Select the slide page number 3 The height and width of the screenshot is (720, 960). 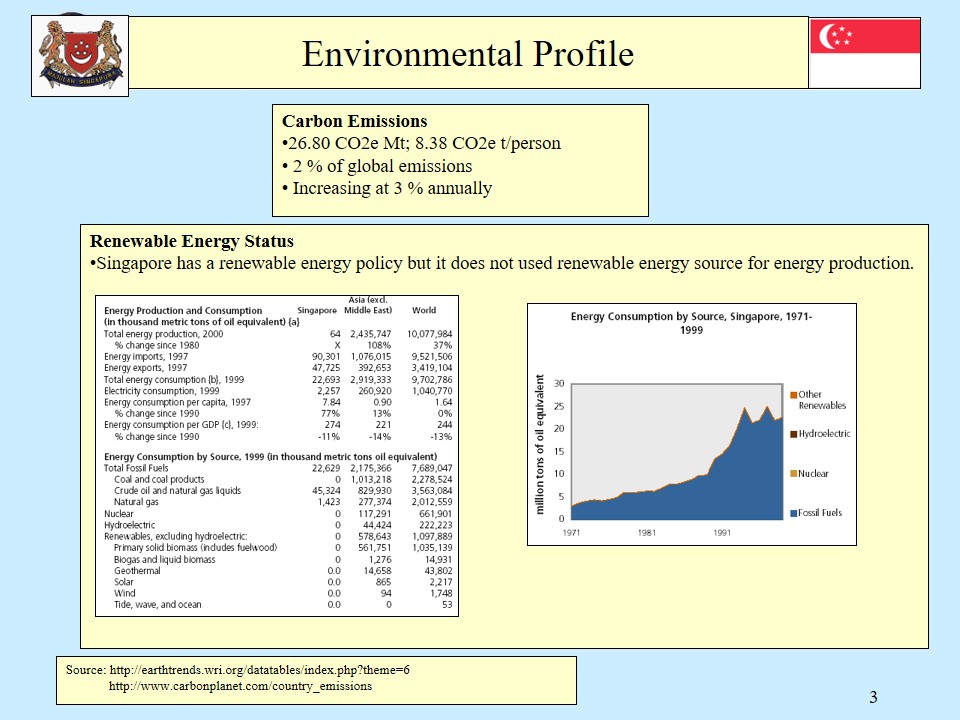[873, 697]
